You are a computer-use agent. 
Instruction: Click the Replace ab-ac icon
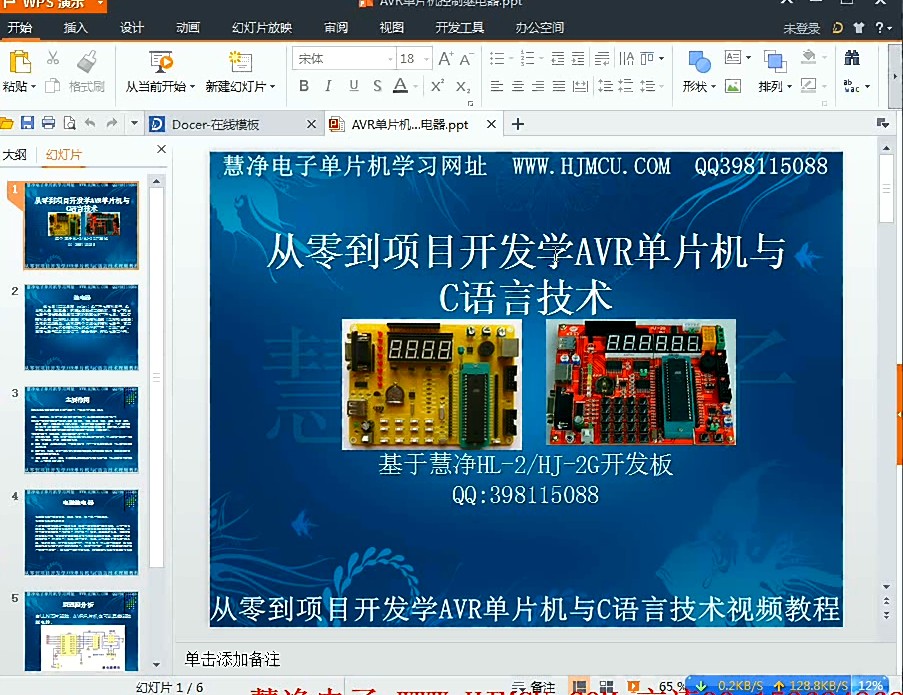tap(851, 86)
